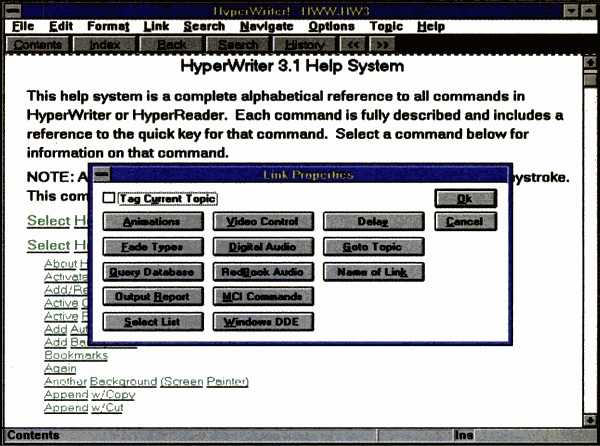Click the previous topic << toolbar button
Image resolution: width=600 pixels, height=446 pixels.
point(351,45)
